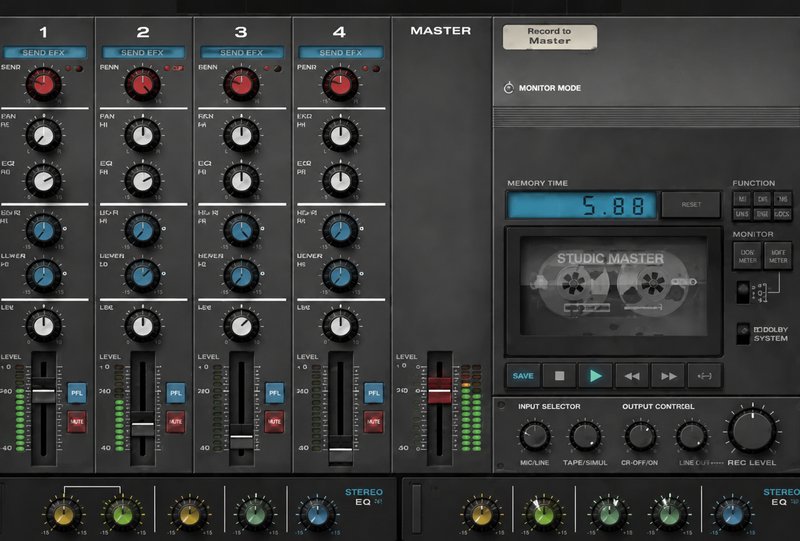800x541 pixels.
Task: Click the loop button right of fast forward
Action: [705, 376]
